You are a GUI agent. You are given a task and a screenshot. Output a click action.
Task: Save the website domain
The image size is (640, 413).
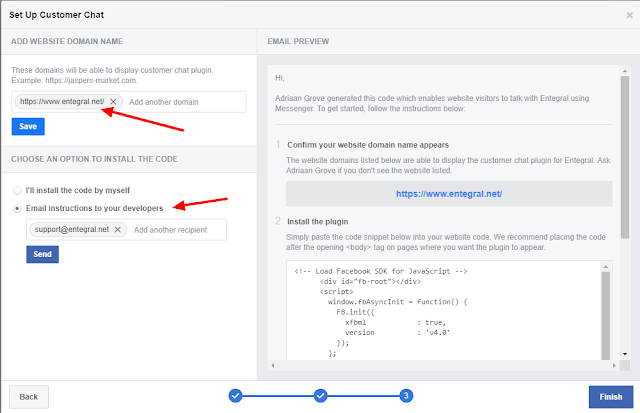point(28,127)
